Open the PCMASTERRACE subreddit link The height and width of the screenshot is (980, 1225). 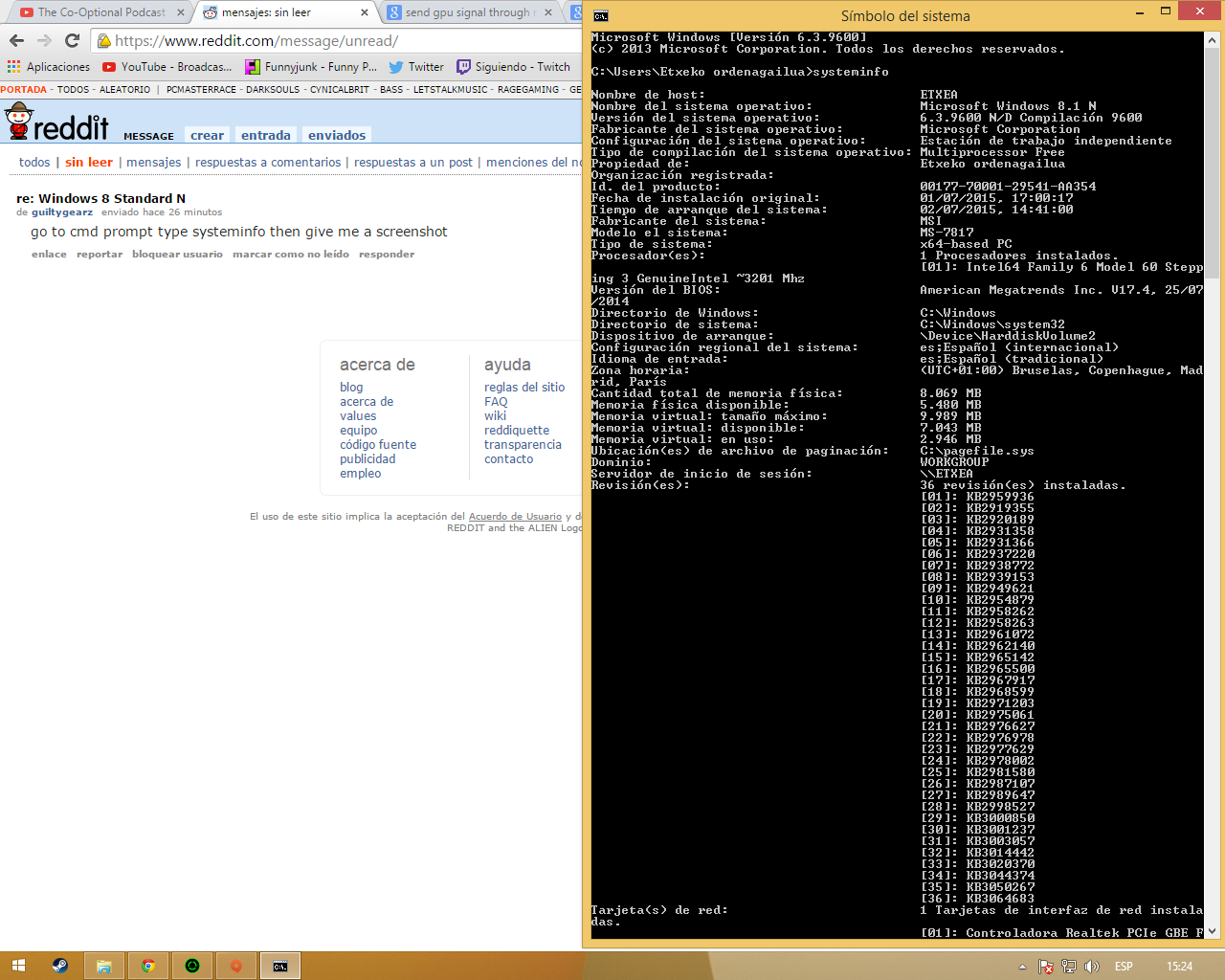(201, 89)
